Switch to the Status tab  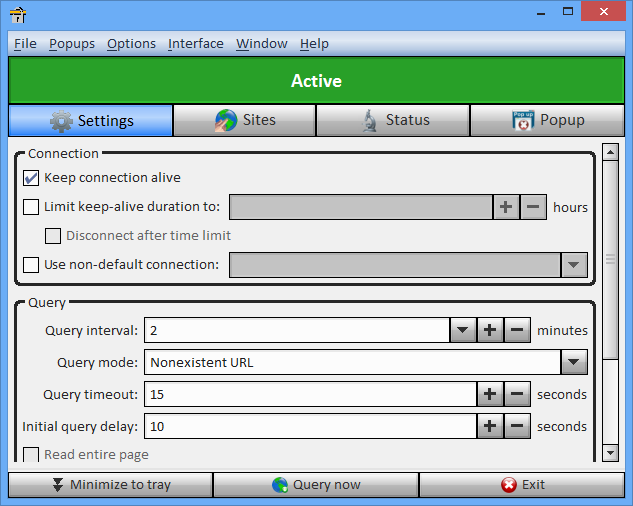click(393, 120)
